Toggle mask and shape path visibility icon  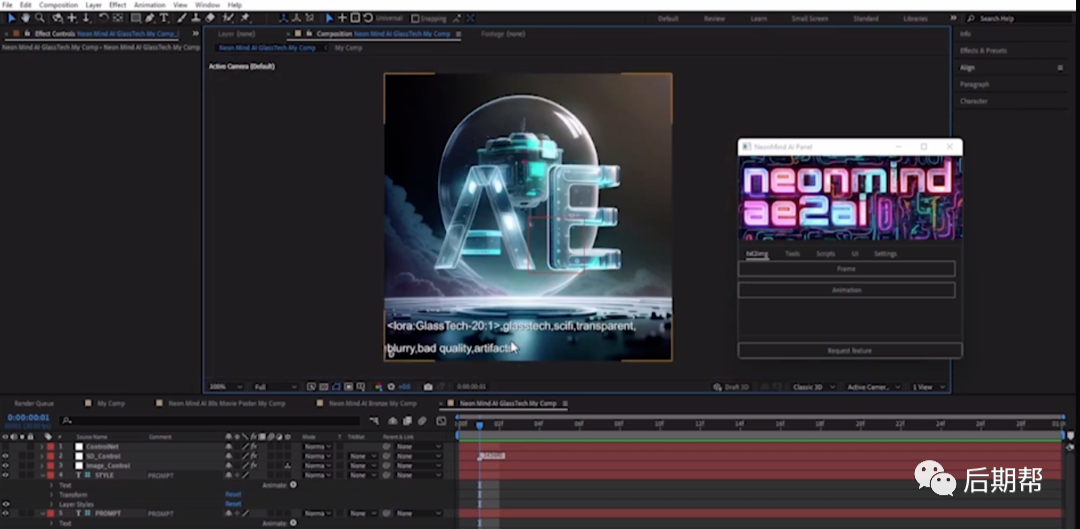336,387
